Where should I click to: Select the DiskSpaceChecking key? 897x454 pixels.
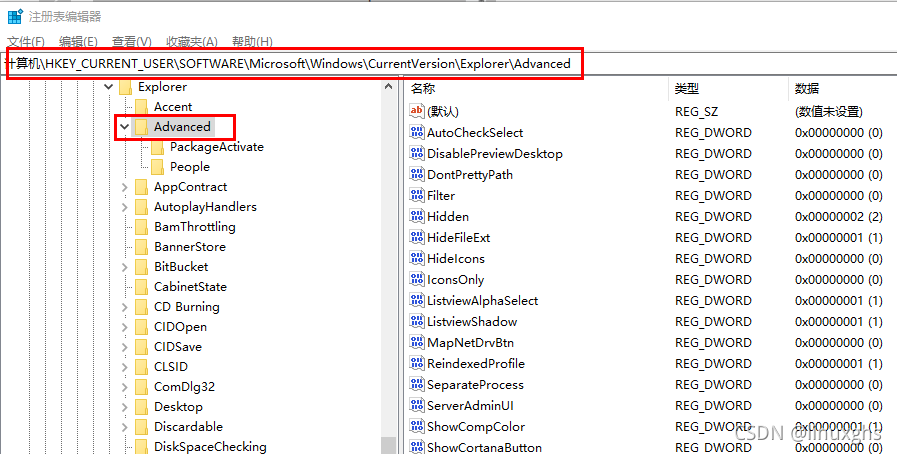click(210, 447)
